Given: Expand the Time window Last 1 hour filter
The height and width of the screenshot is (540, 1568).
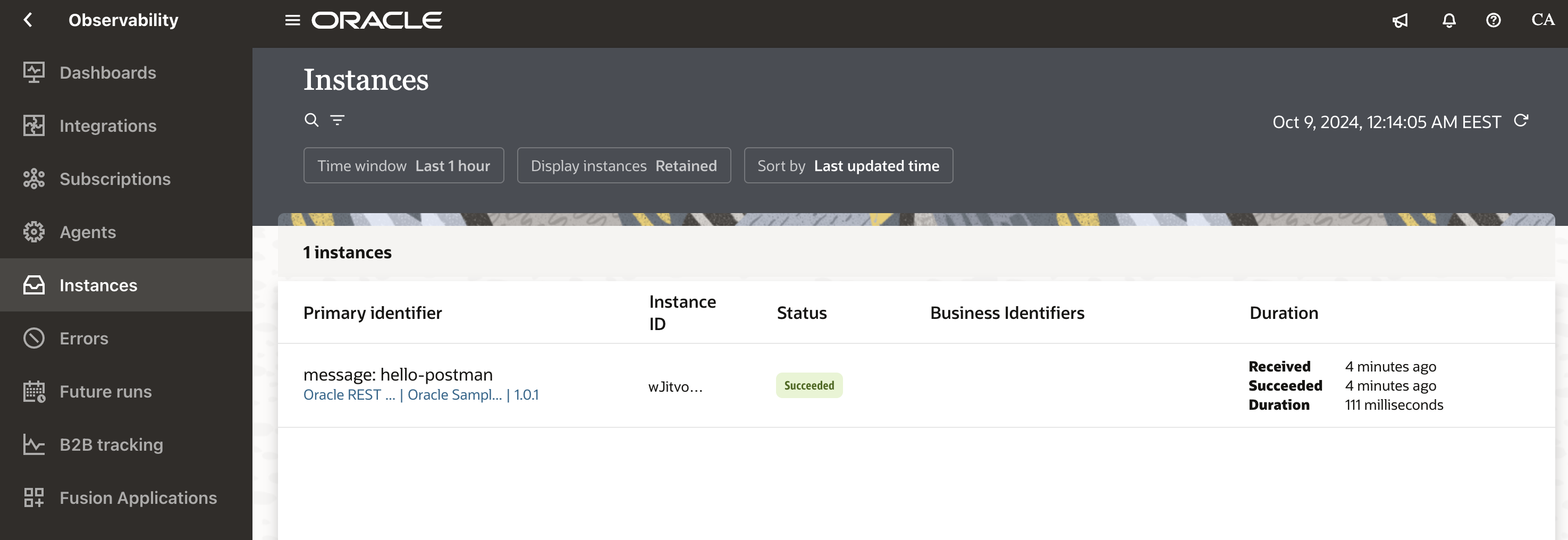Looking at the screenshot, I should coord(403,166).
